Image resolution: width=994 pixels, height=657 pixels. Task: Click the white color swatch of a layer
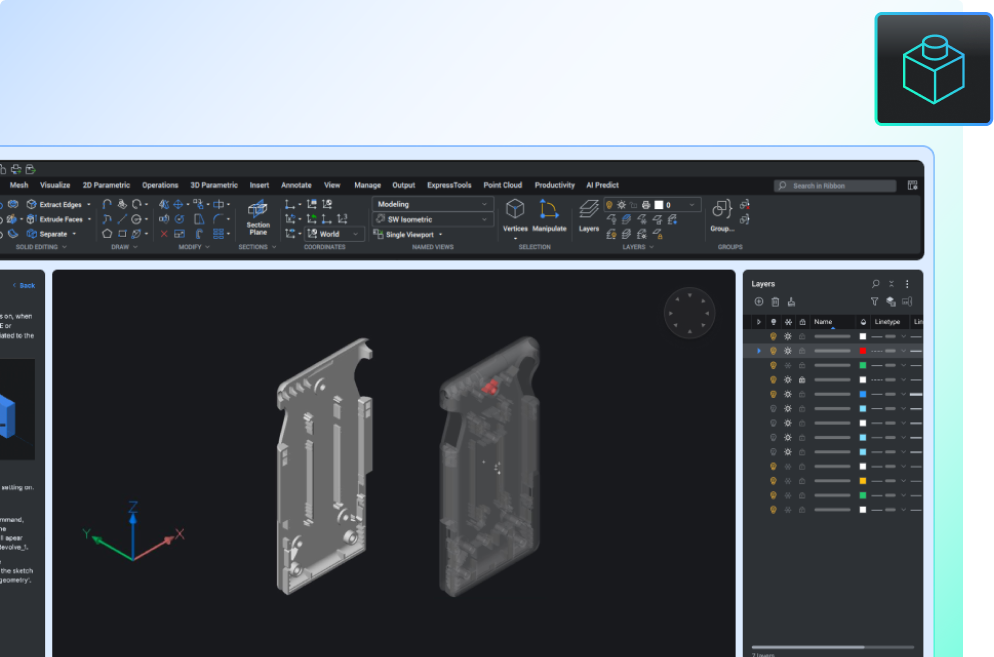(x=863, y=336)
